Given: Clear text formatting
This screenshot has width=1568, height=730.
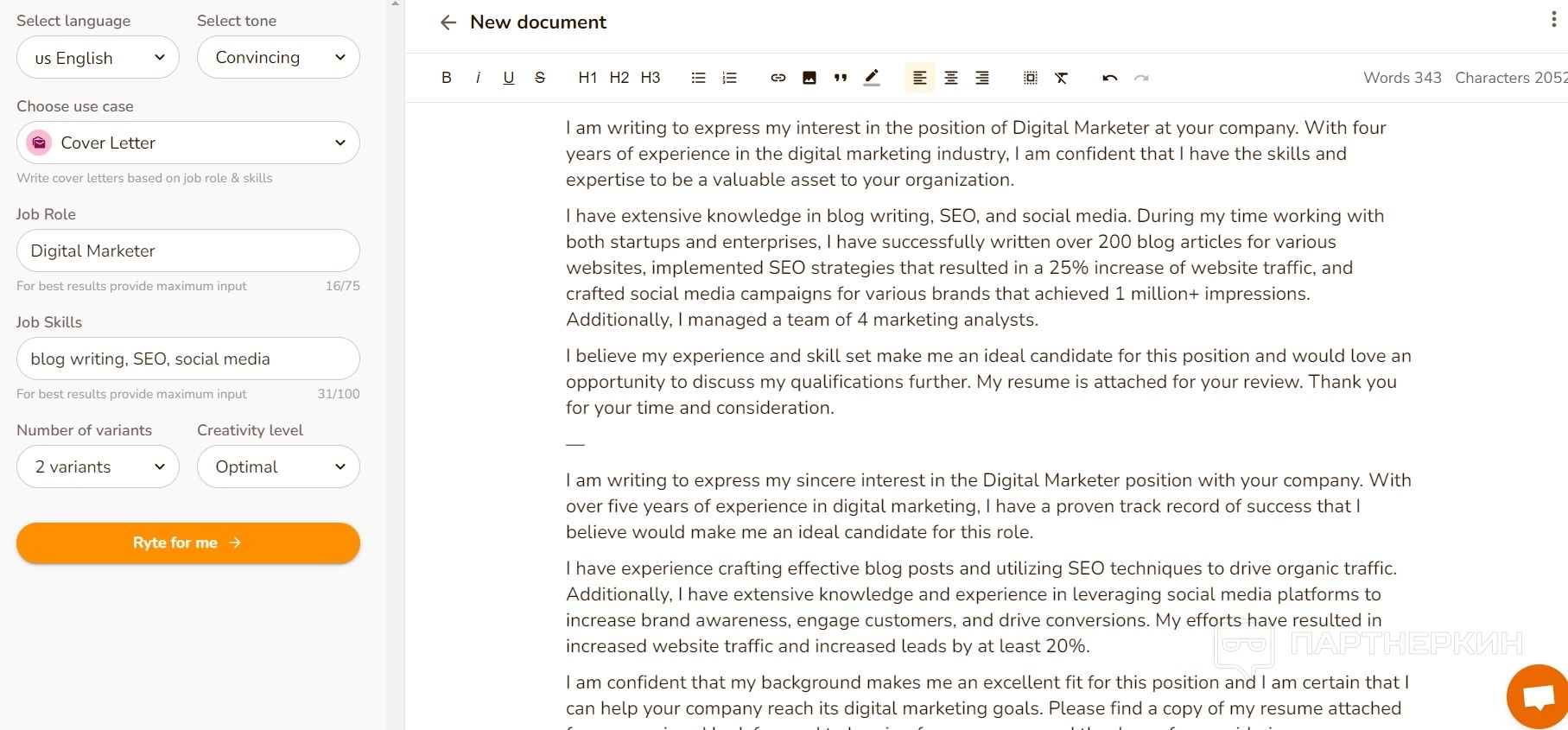Looking at the screenshot, I should [1062, 78].
